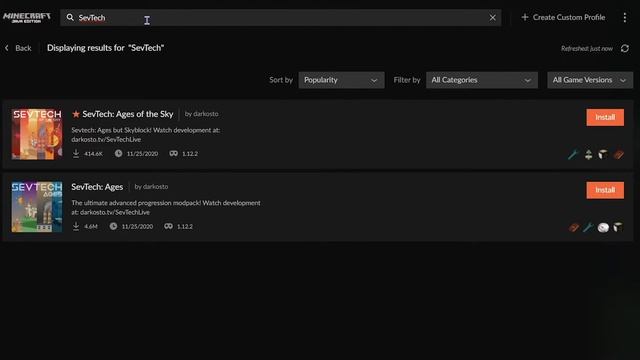
Task: Click the round white category icon on SevTech: Ages
Action: pos(603,227)
